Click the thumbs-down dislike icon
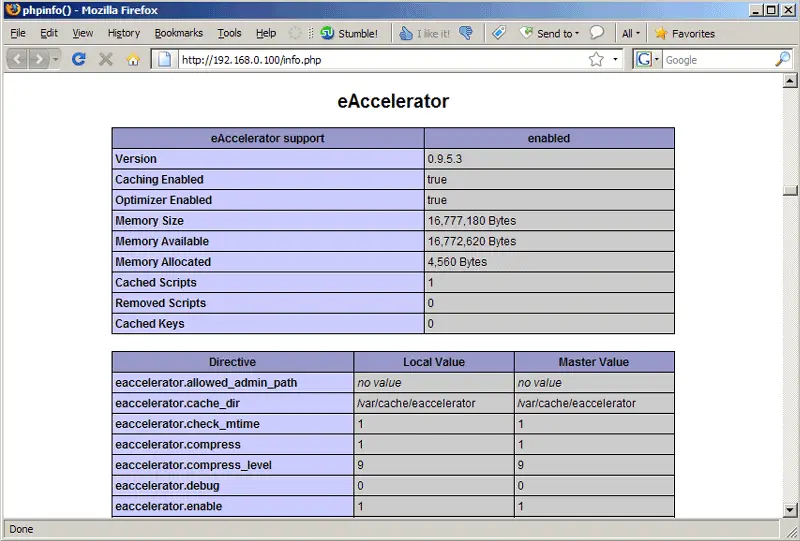The image size is (800, 541). click(466, 33)
